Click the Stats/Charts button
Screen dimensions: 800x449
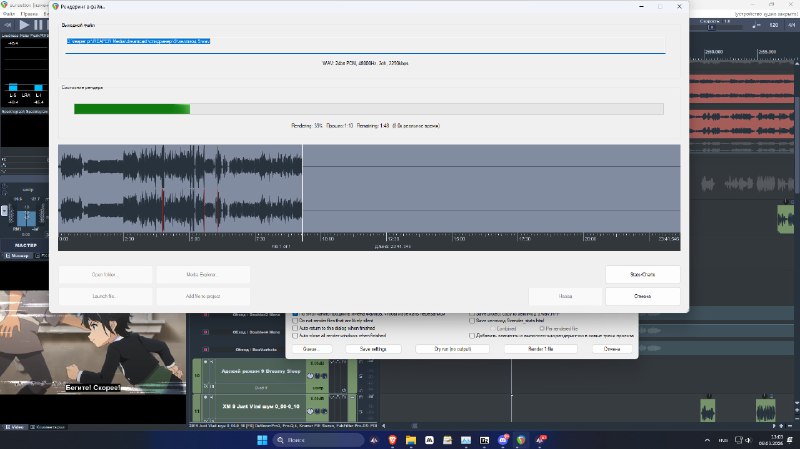tap(642, 275)
